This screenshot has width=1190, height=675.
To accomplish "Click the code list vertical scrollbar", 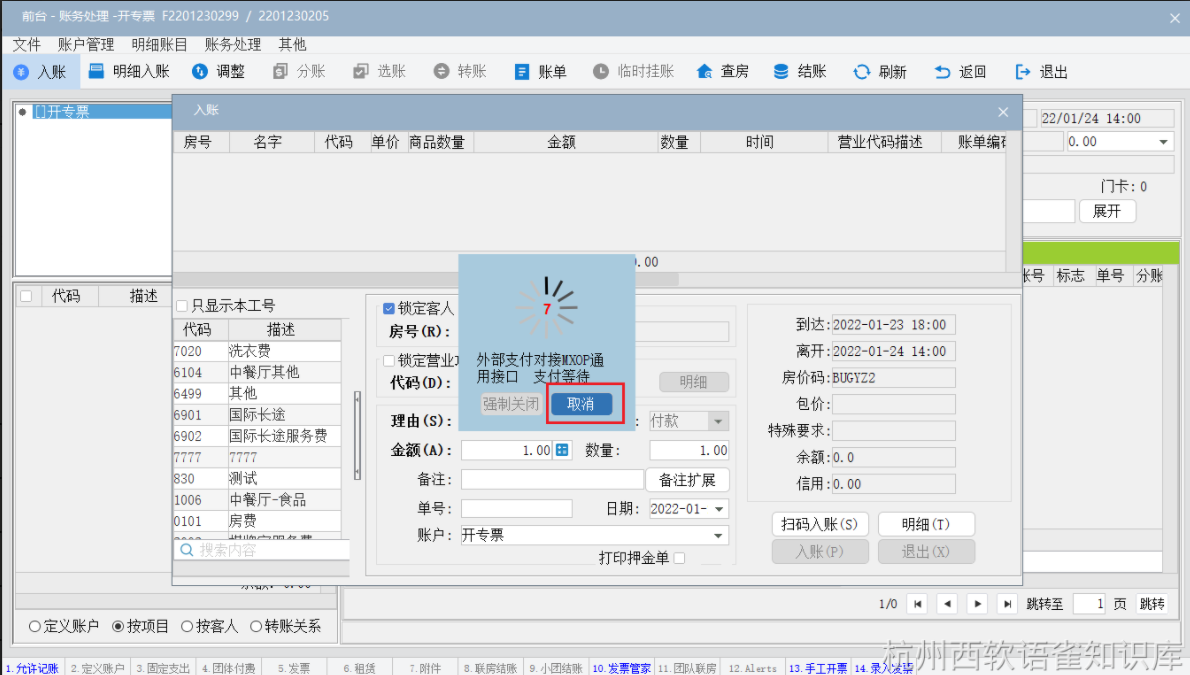I will (x=357, y=436).
